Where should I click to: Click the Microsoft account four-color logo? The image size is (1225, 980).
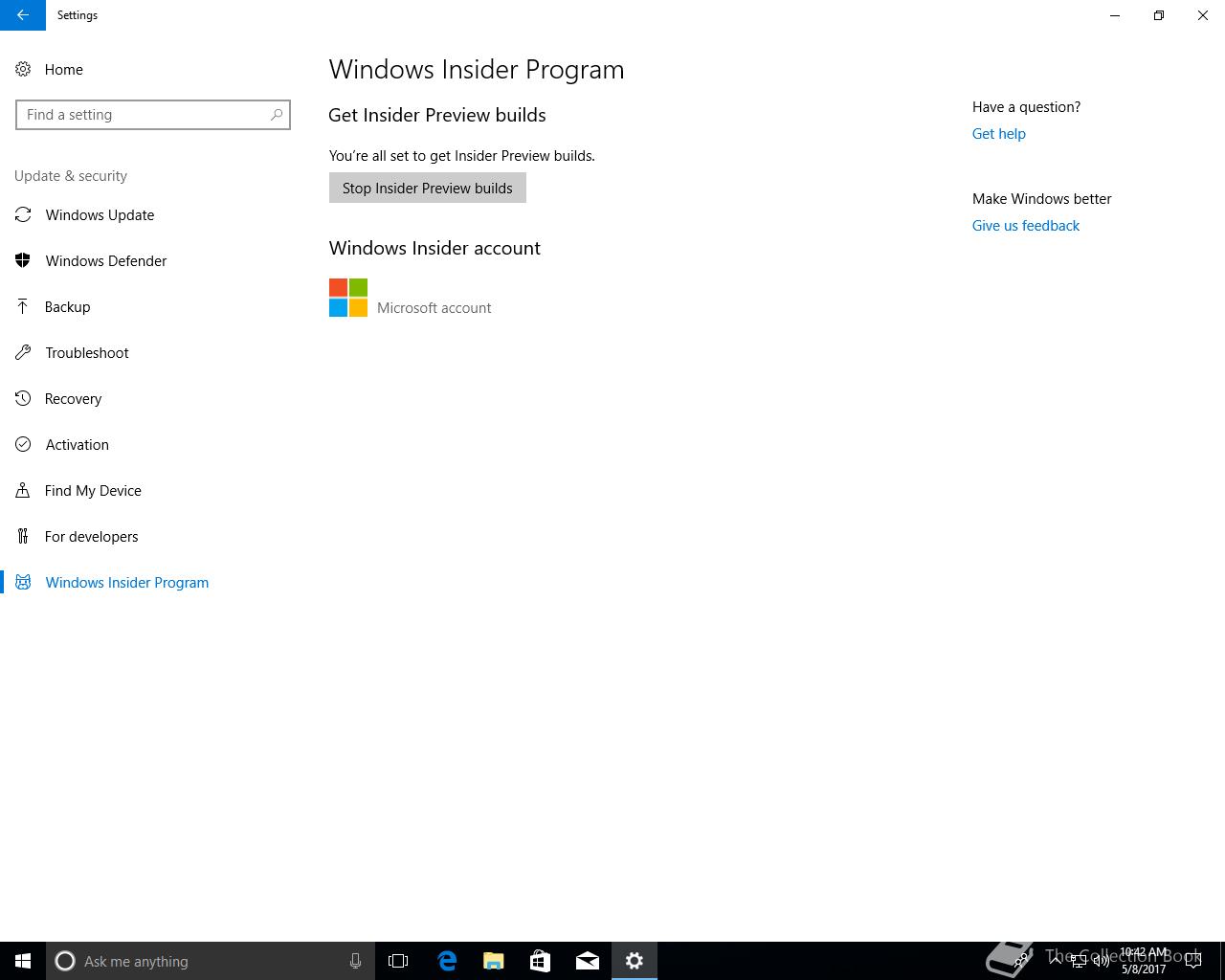(x=348, y=298)
